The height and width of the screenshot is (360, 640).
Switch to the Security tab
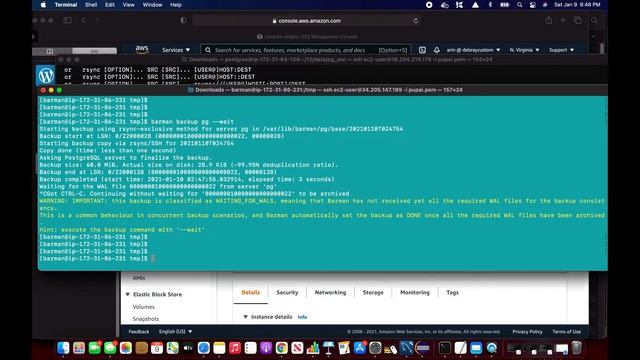click(x=287, y=293)
